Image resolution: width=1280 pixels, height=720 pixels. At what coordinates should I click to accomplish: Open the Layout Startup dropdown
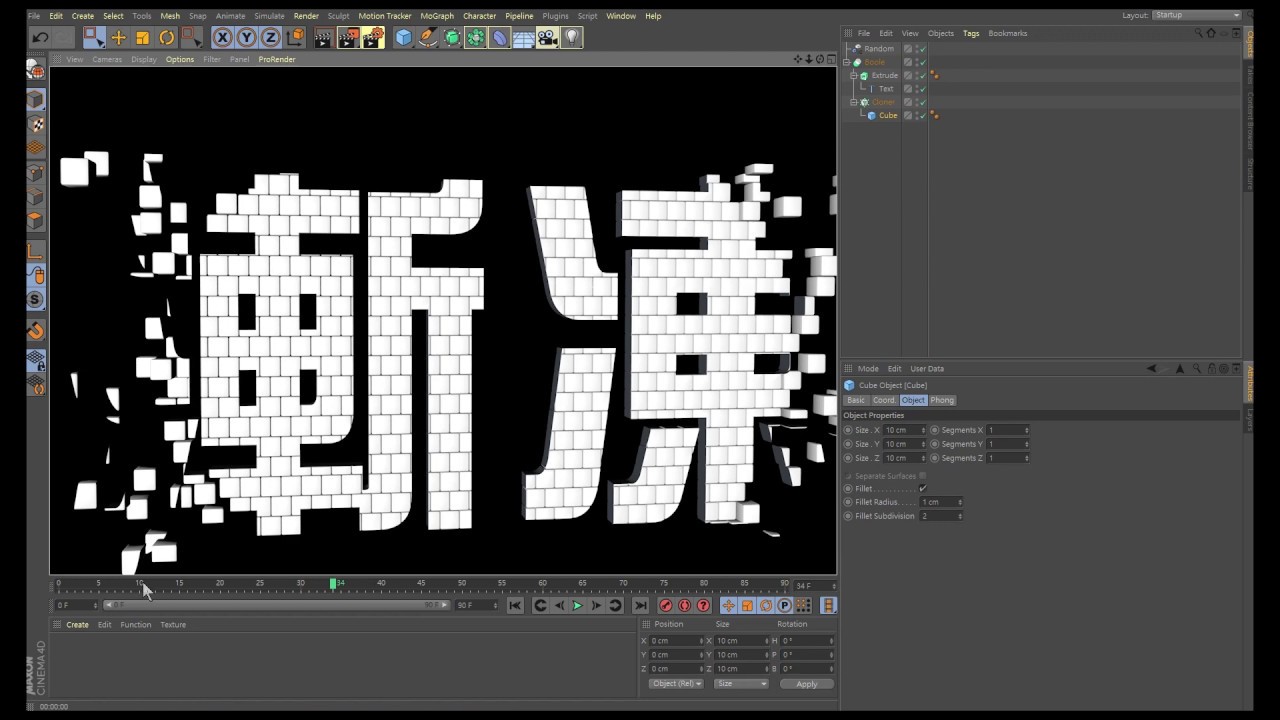click(1197, 15)
